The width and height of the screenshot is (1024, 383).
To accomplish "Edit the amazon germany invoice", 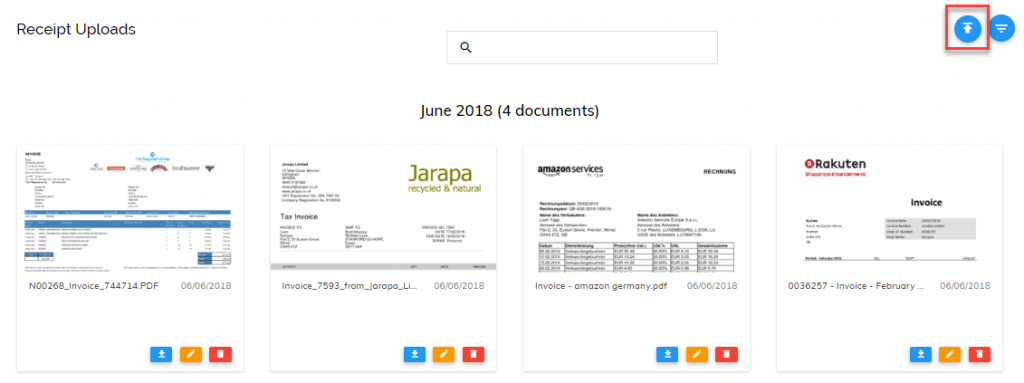I will tap(697, 354).
